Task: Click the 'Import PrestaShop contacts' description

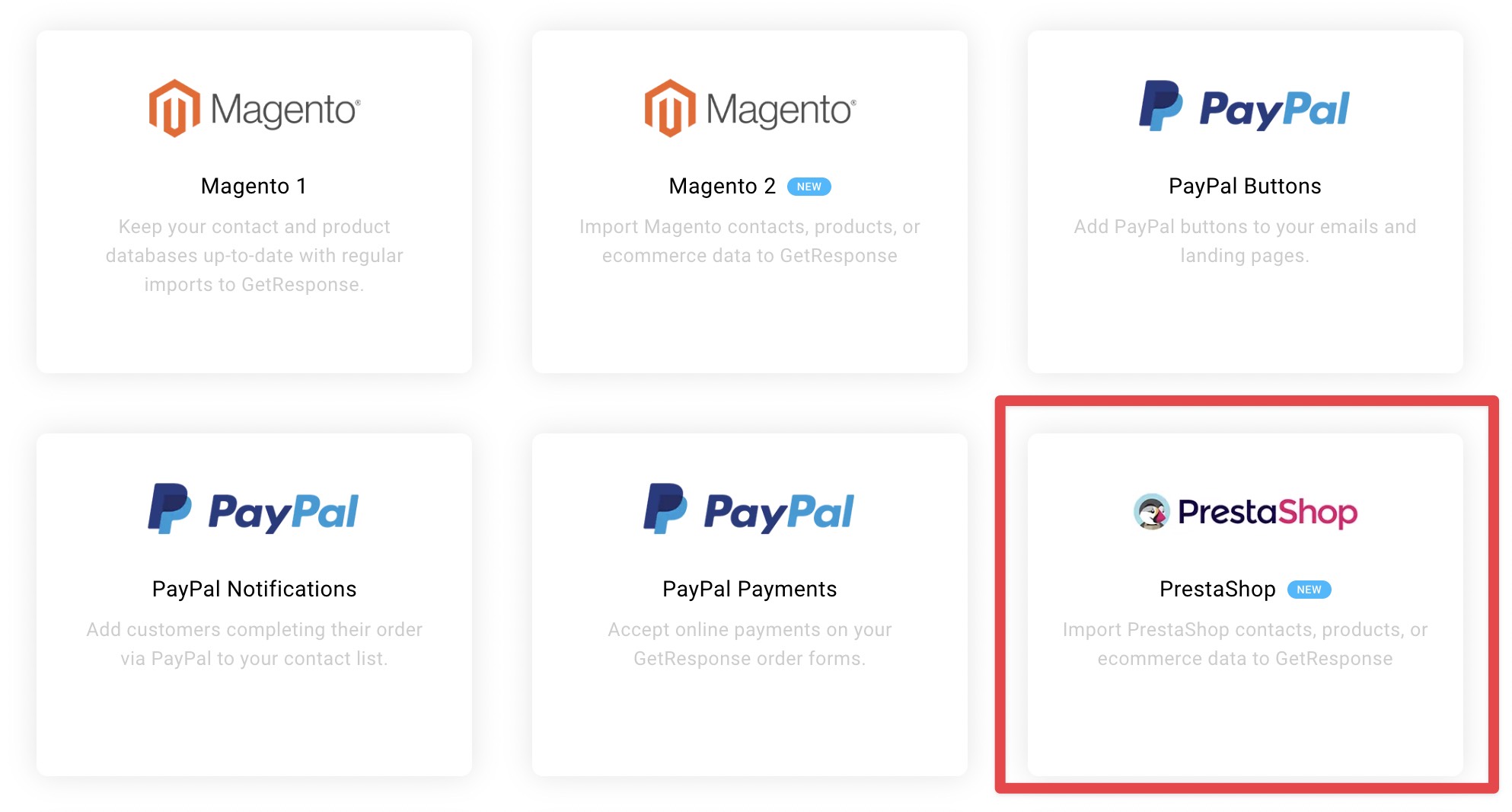Action: [x=1245, y=644]
